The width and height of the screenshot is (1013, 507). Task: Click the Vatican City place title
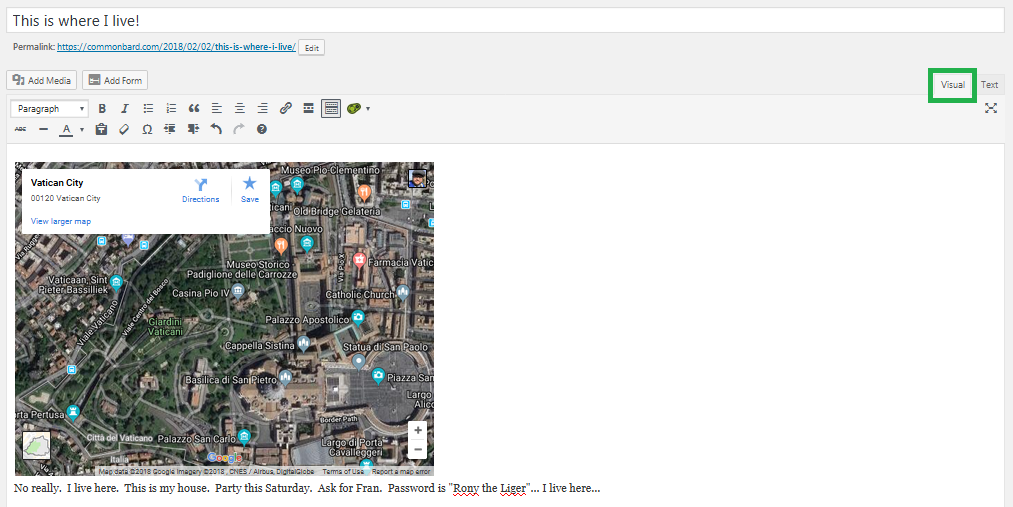point(57,183)
